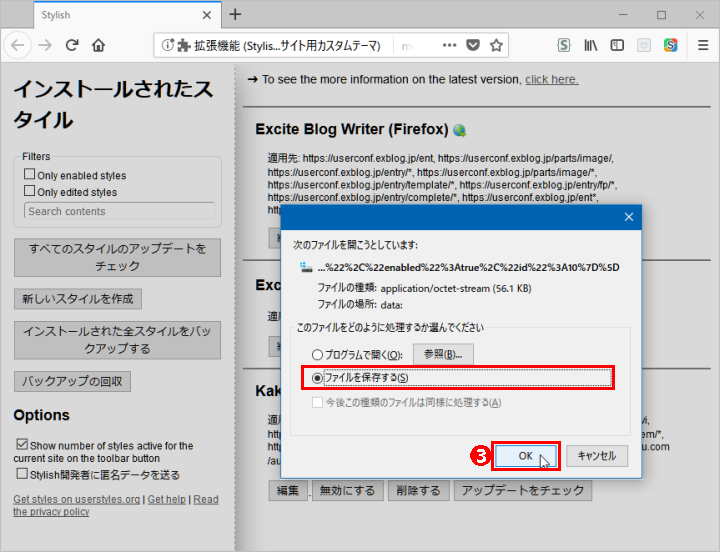Toggle the sidebar view icon
Viewport: 720px width, 552px height.
617,45
